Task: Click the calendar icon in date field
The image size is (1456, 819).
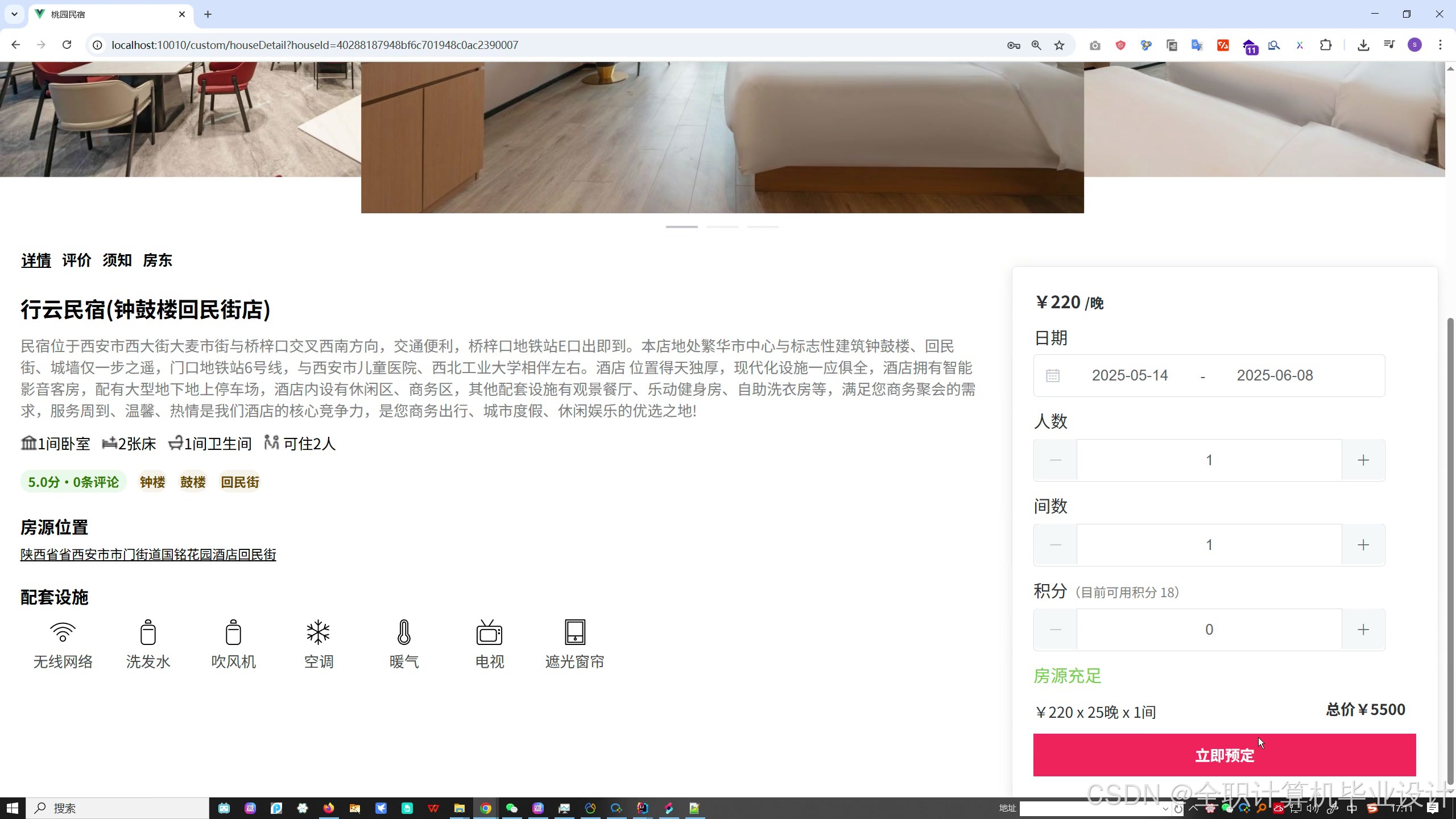Action: click(x=1053, y=375)
